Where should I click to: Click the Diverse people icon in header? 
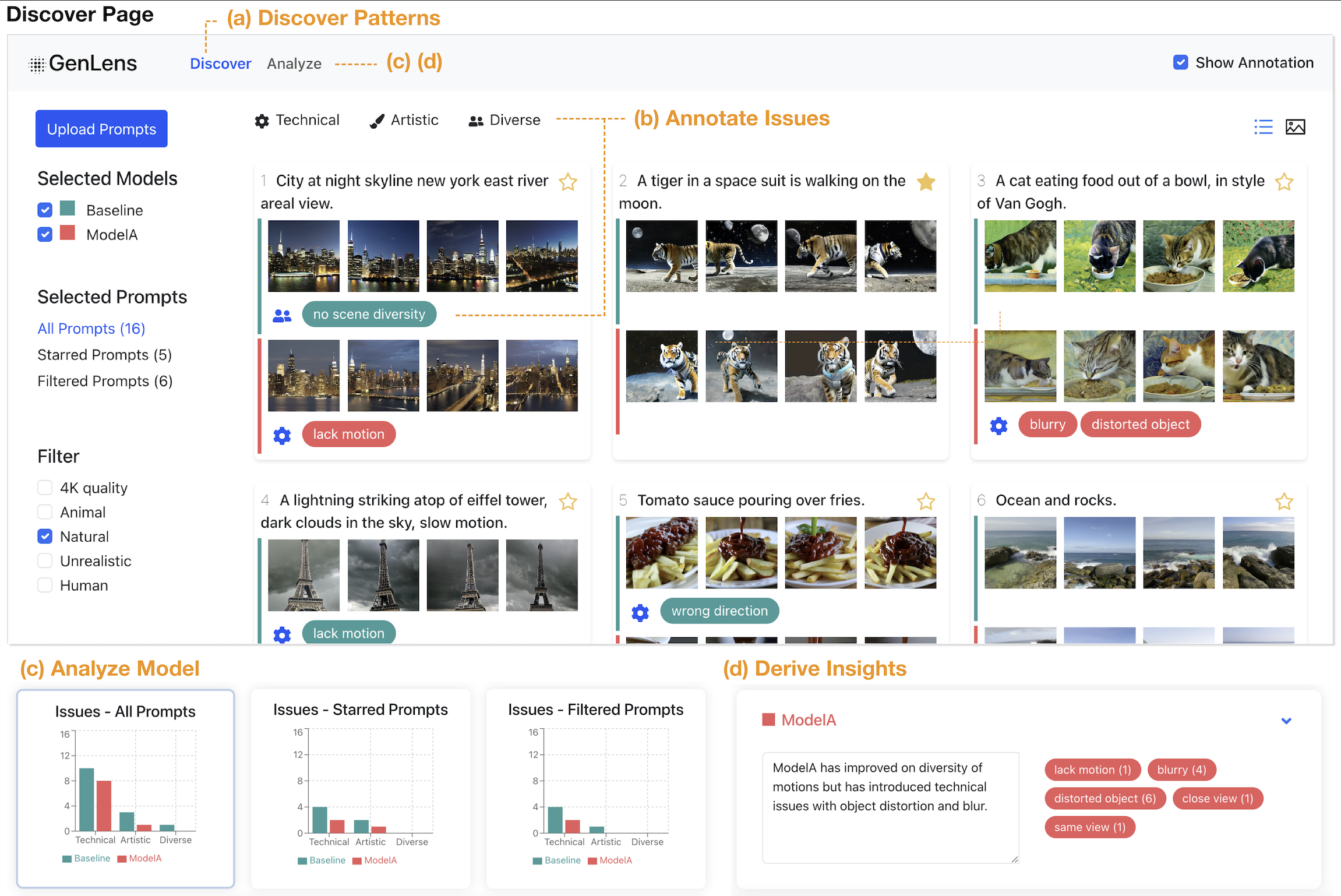[476, 121]
